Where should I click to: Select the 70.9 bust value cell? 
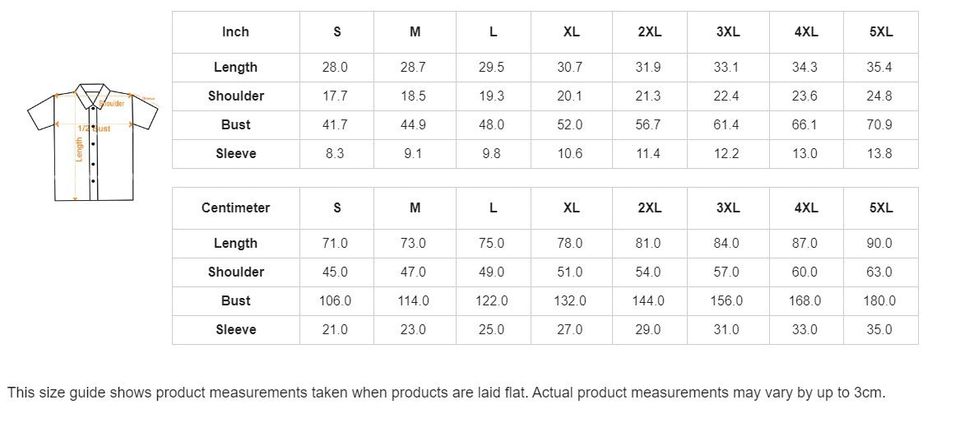click(x=881, y=125)
